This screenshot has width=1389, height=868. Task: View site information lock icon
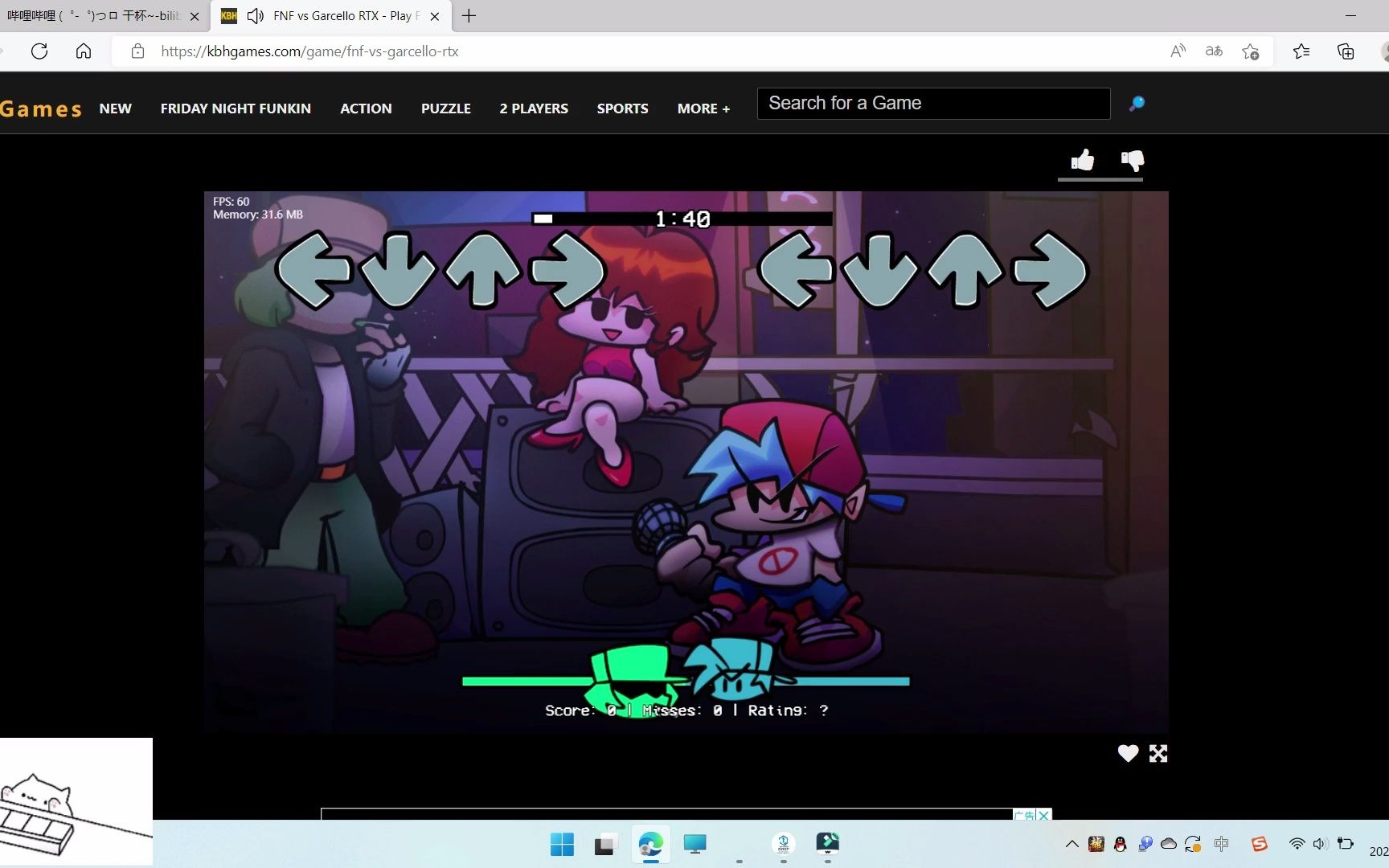pos(137,51)
